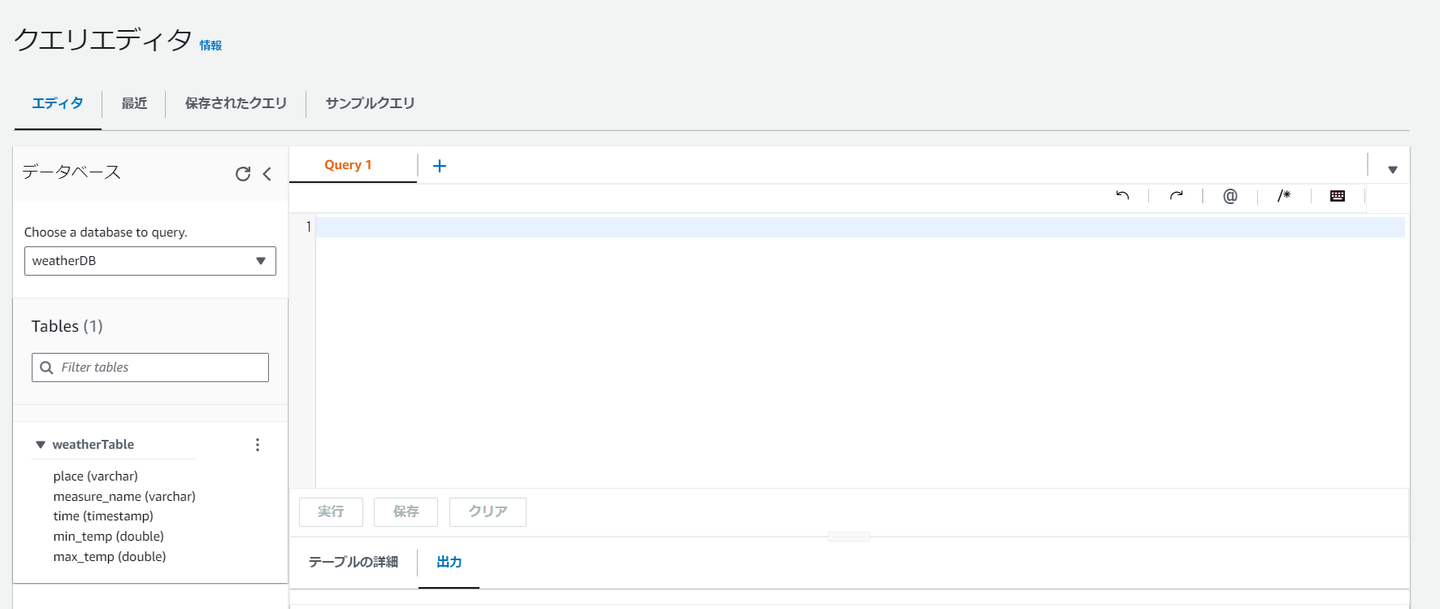Open the 情報 link

click(210, 45)
